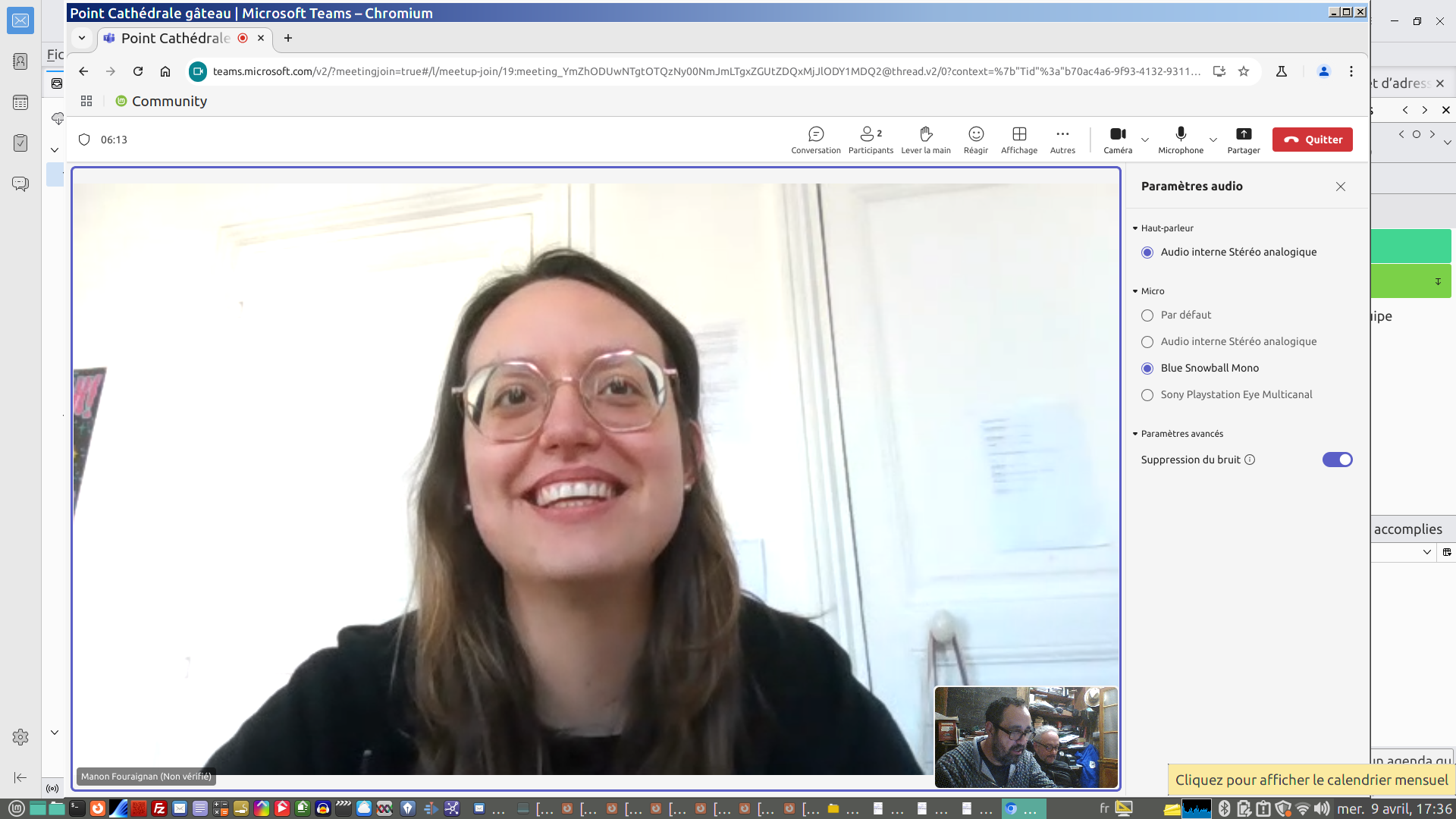Viewport: 1456px width, 819px height.
Task: Expand the microphone options dropdown arrow
Action: pyautogui.click(x=1213, y=140)
